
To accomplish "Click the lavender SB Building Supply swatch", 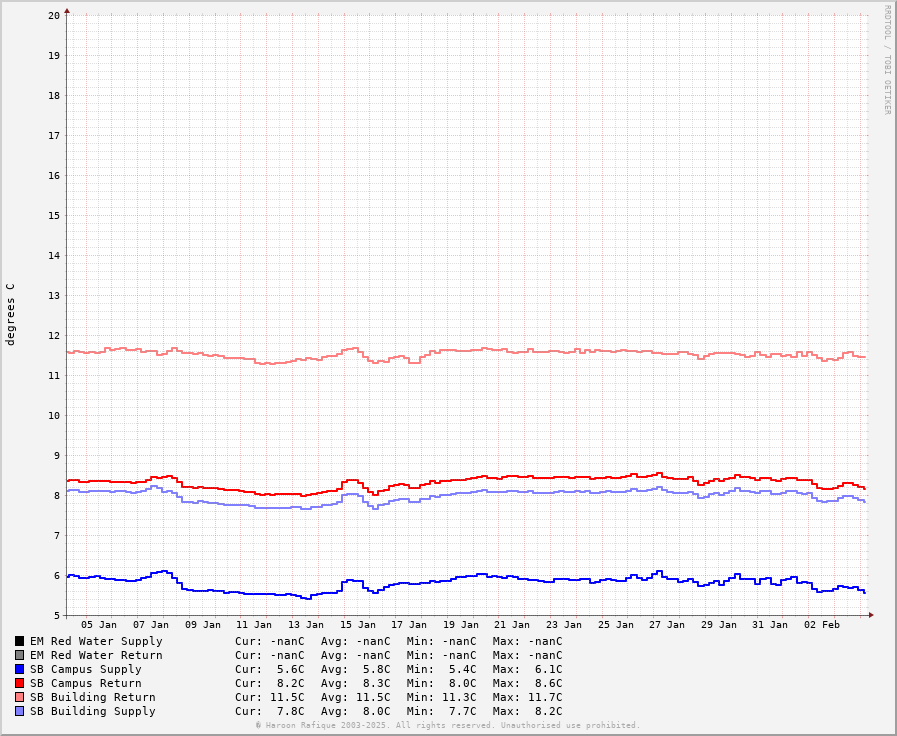I will pyautogui.click(x=19, y=711).
